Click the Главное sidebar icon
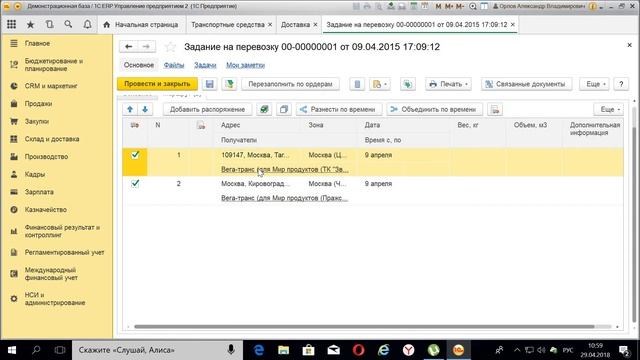 point(14,43)
